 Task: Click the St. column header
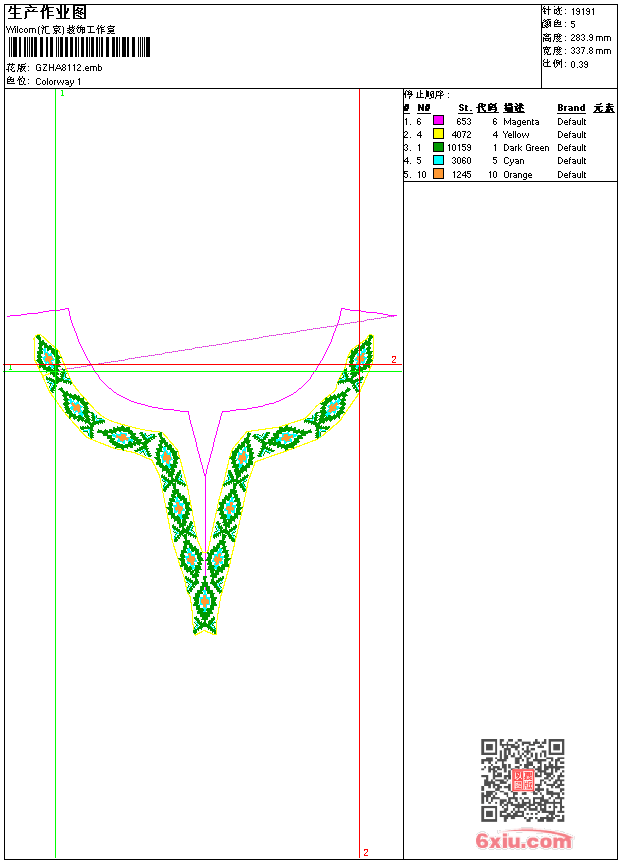465,108
